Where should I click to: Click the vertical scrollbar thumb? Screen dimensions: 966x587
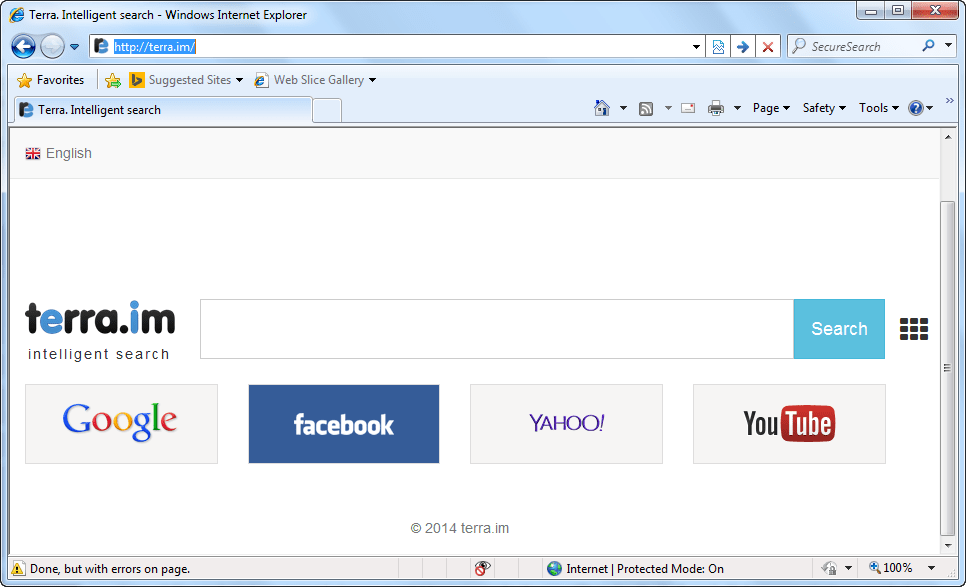tap(948, 368)
